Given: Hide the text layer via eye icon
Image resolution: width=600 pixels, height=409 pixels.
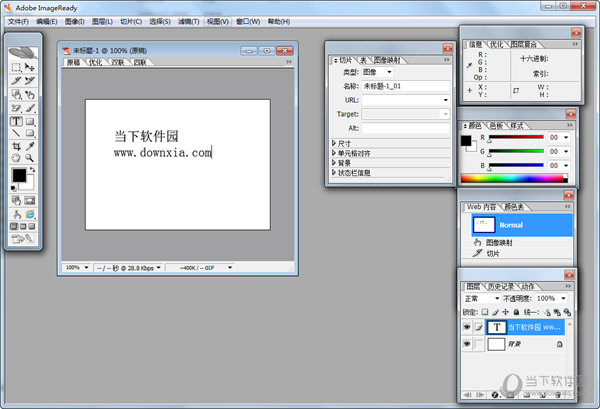Looking at the screenshot, I should [x=467, y=327].
